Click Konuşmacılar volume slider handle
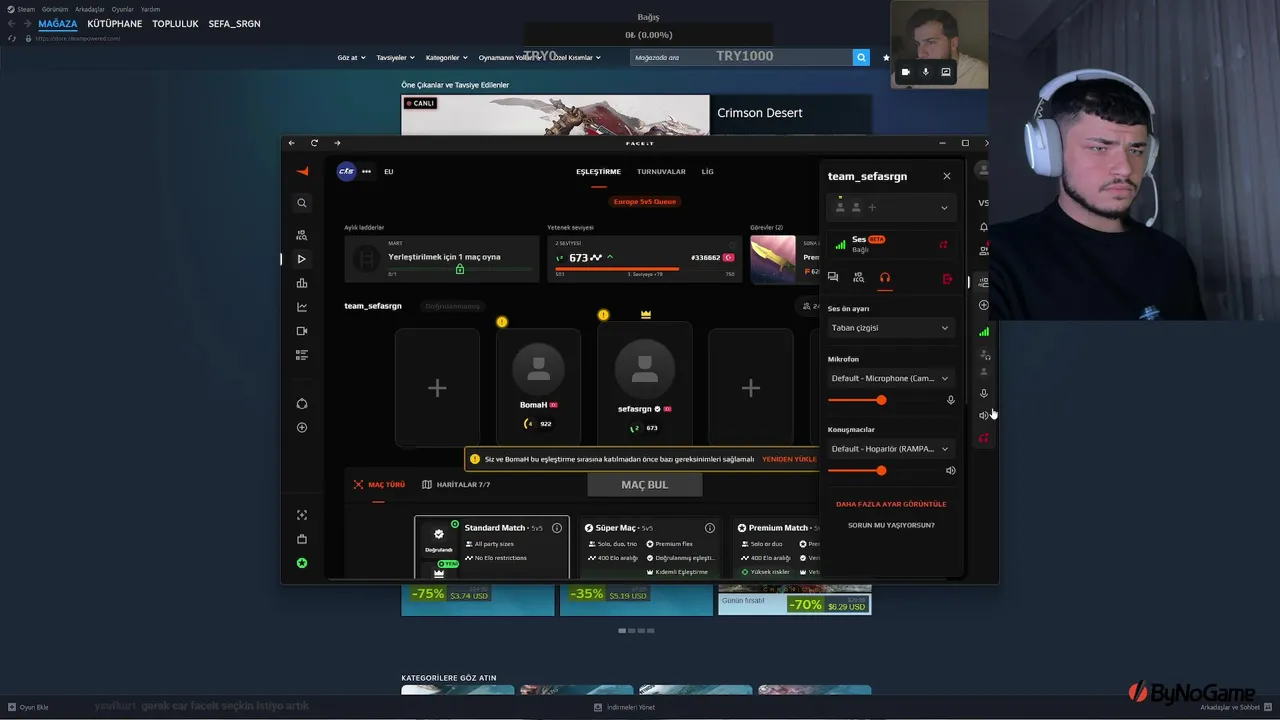The height and width of the screenshot is (720, 1280). pyautogui.click(x=881, y=470)
